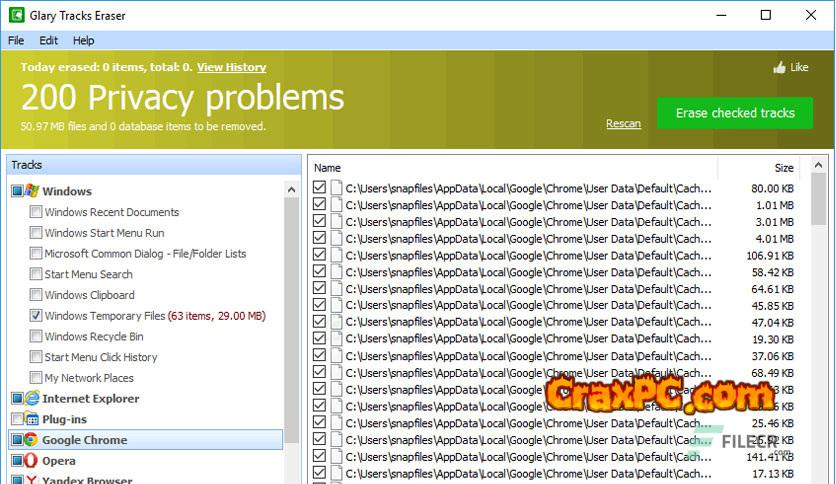This screenshot has width=836, height=484.
Task: Click the file icon of first listed cache file
Action: [x=337, y=188]
